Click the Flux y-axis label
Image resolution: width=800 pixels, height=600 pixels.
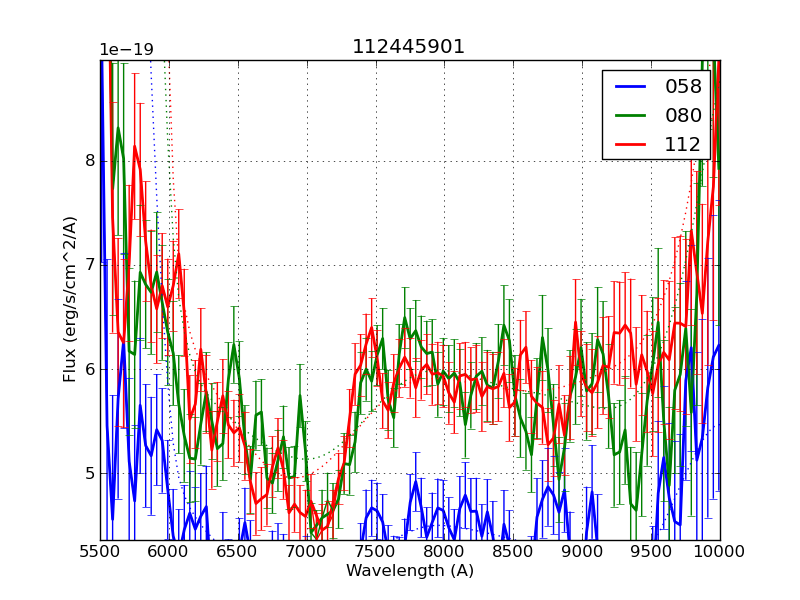tap(70, 299)
